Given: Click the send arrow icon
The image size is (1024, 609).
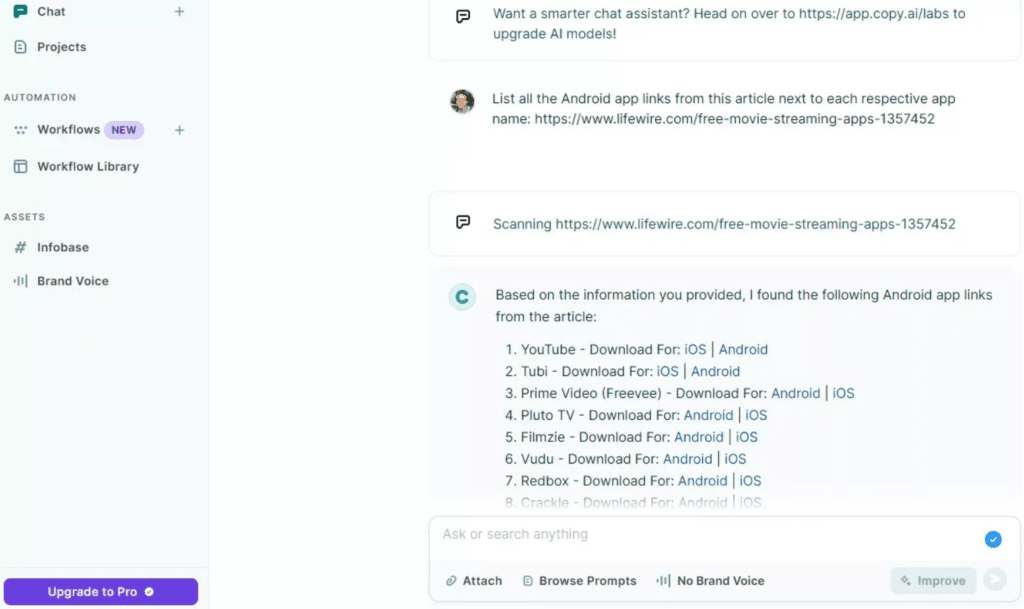Looking at the screenshot, I should (x=995, y=580).
